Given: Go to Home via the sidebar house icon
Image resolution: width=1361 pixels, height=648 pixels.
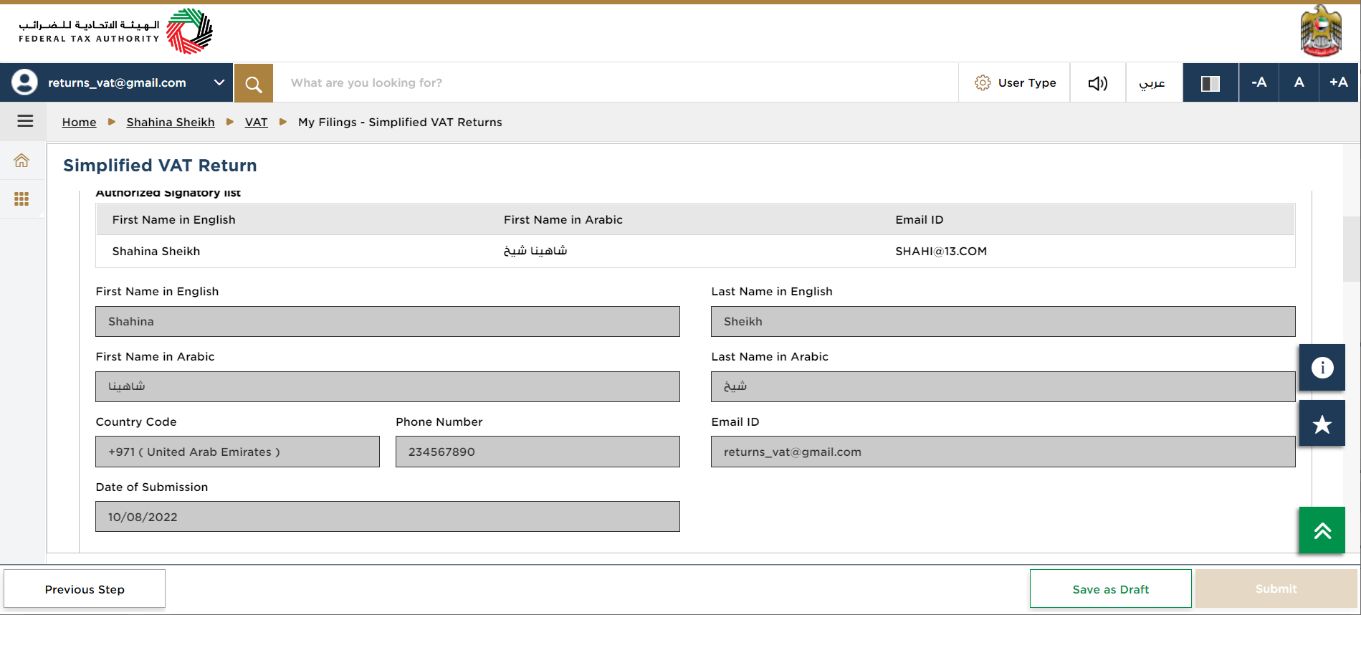Looking at the screenshot, I should 21,160.
